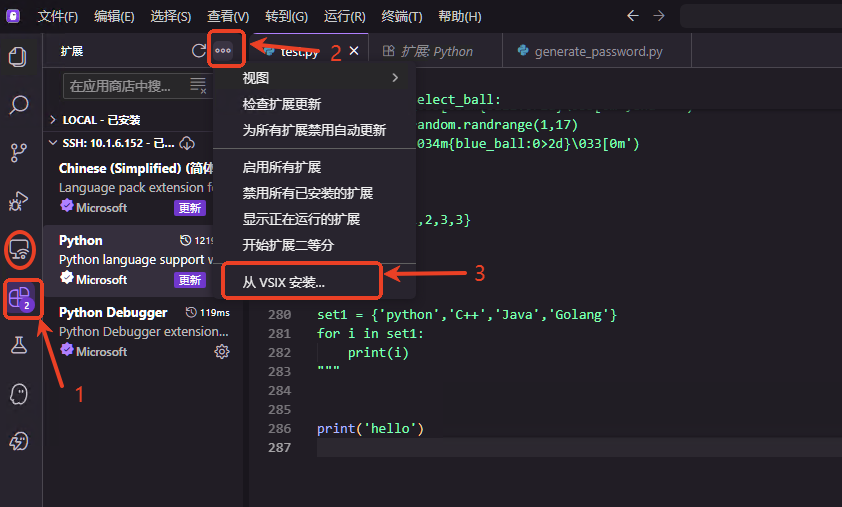Choose 开始扩展二等分 entry
This screenshot has height=507, width=842.
315,245
